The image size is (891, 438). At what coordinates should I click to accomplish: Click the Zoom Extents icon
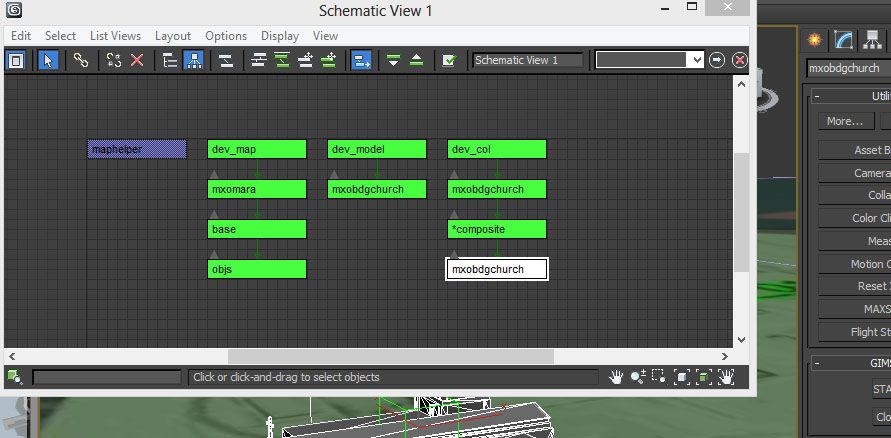tap(682, 376)
